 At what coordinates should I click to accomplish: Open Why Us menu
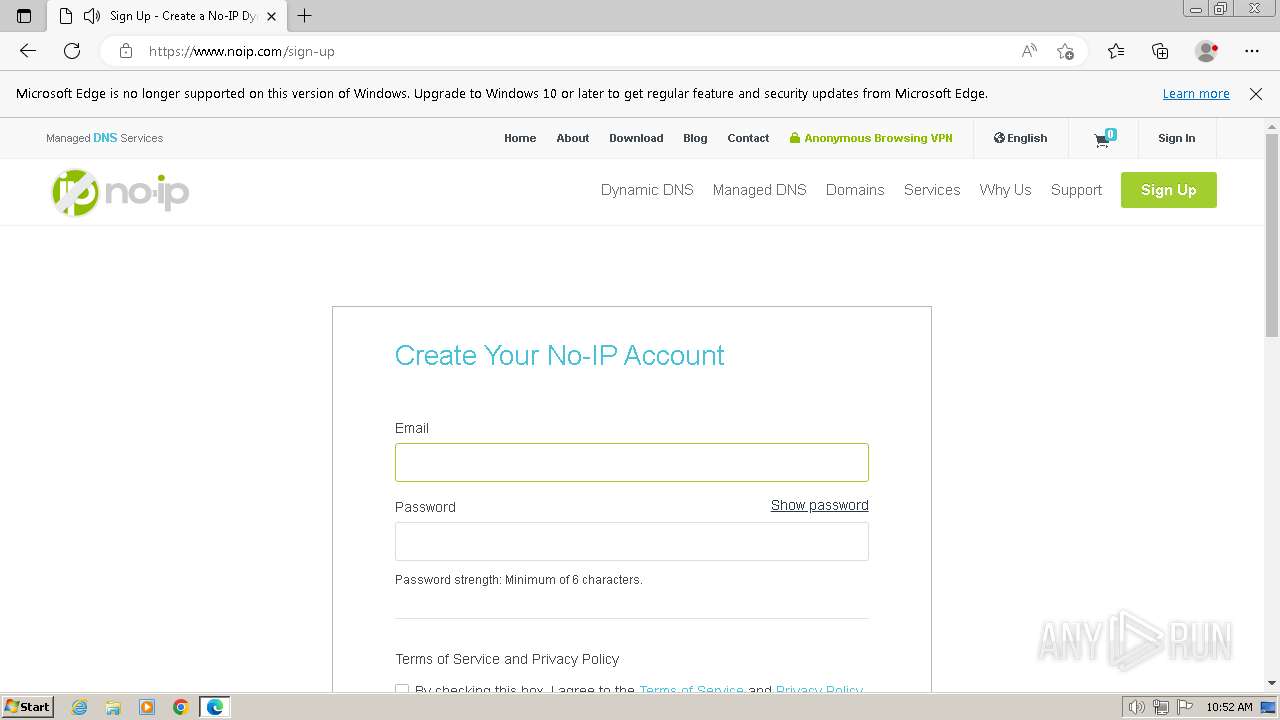(1005, 190)
